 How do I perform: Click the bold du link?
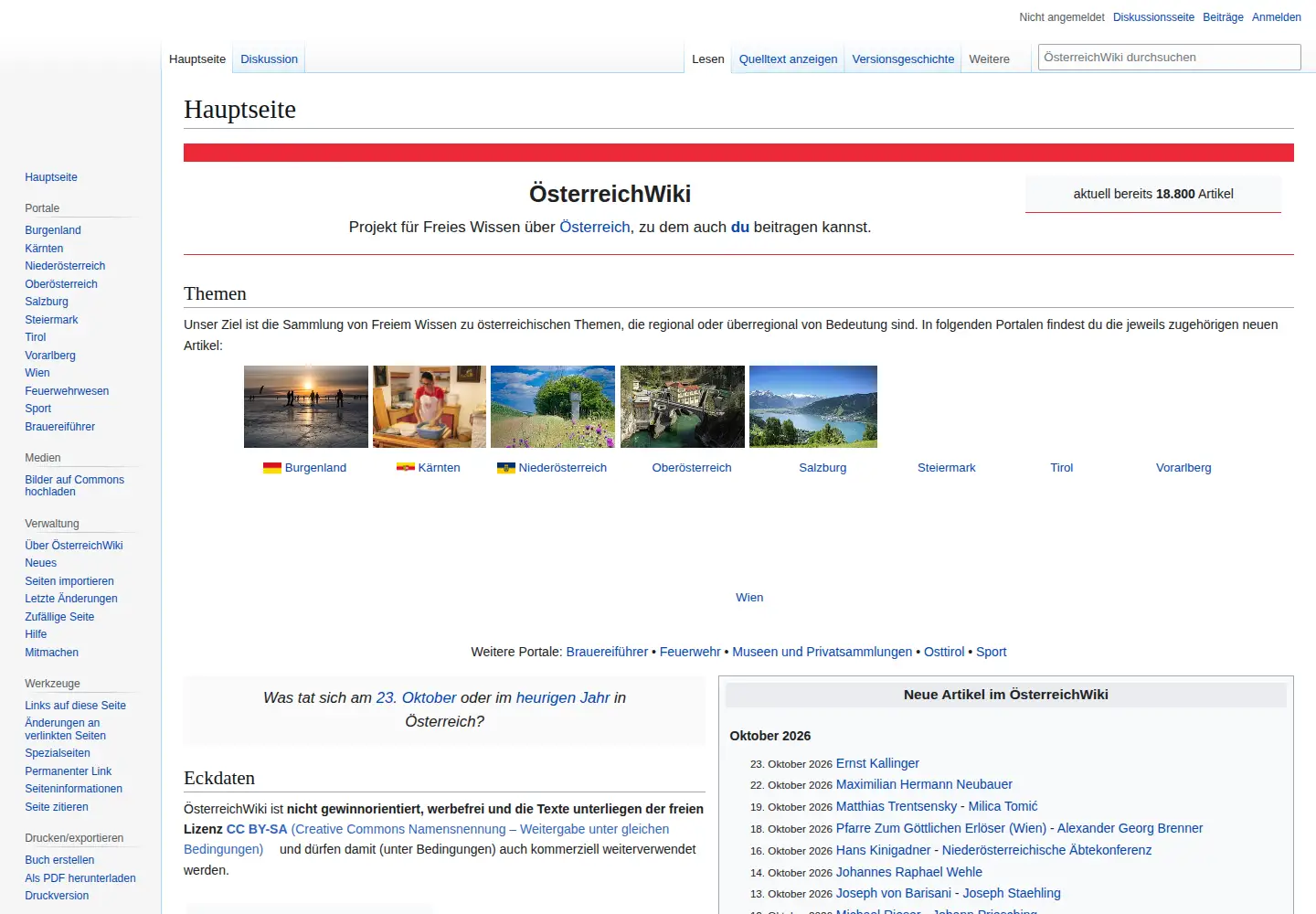(x=740, y=227)
